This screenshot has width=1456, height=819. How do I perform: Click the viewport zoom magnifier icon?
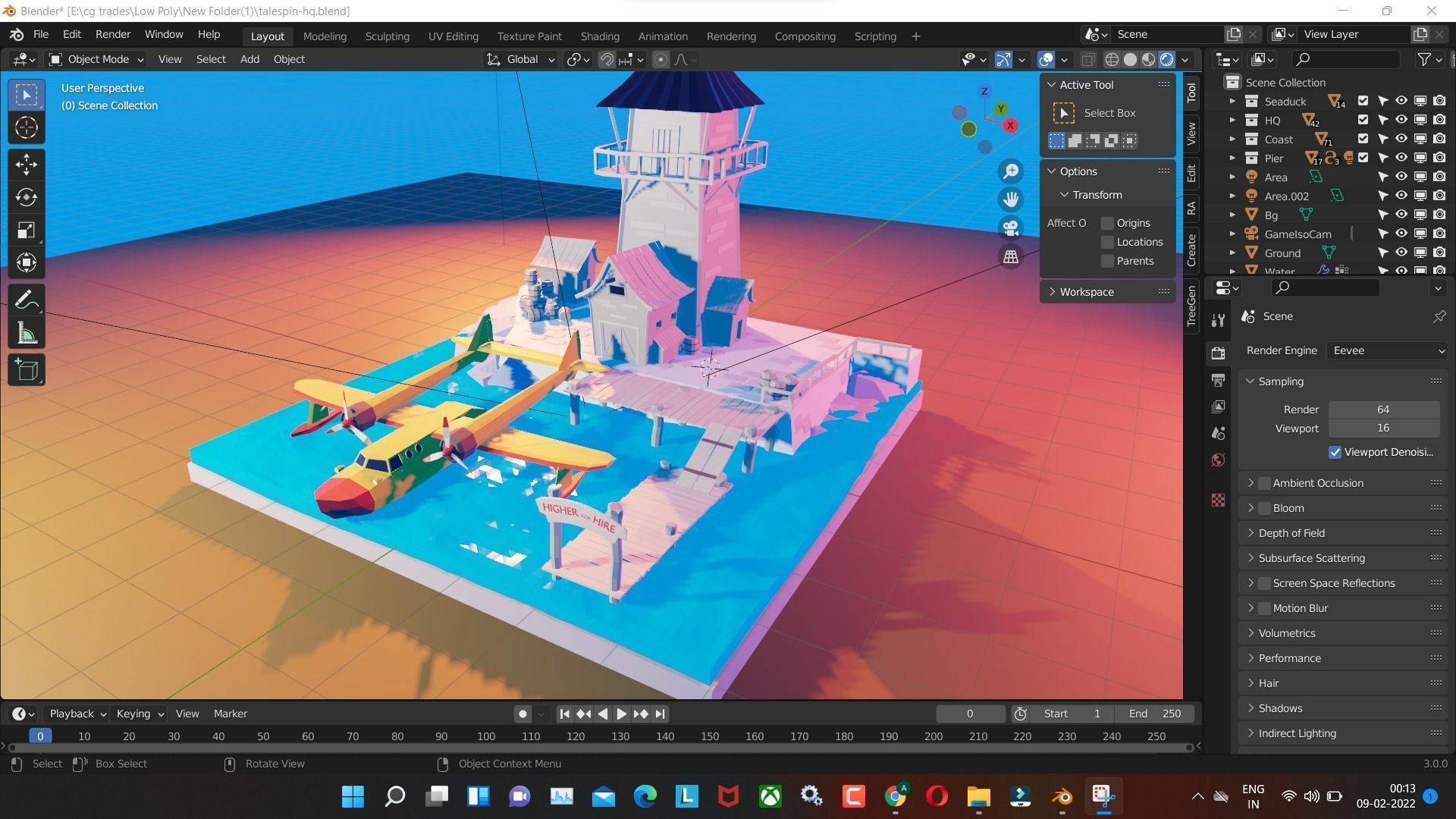click(1011, 171)
